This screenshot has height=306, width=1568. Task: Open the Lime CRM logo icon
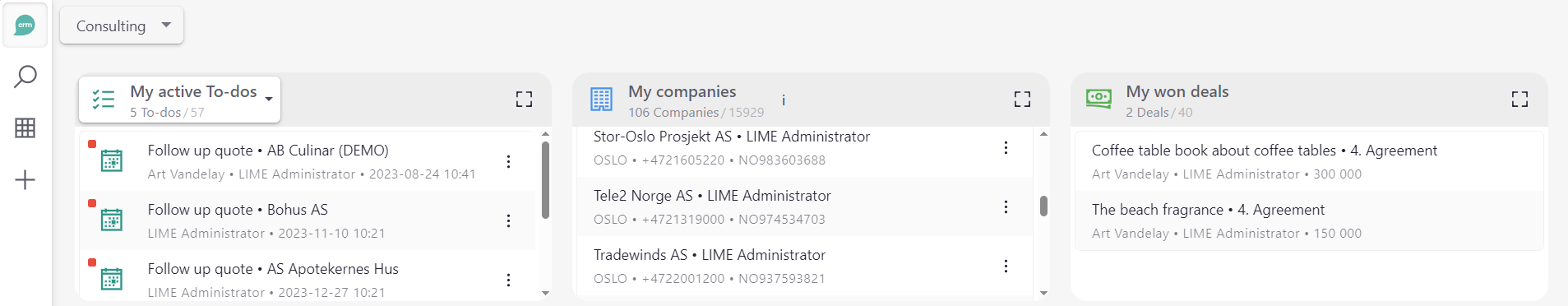click(x=25, y=25)
